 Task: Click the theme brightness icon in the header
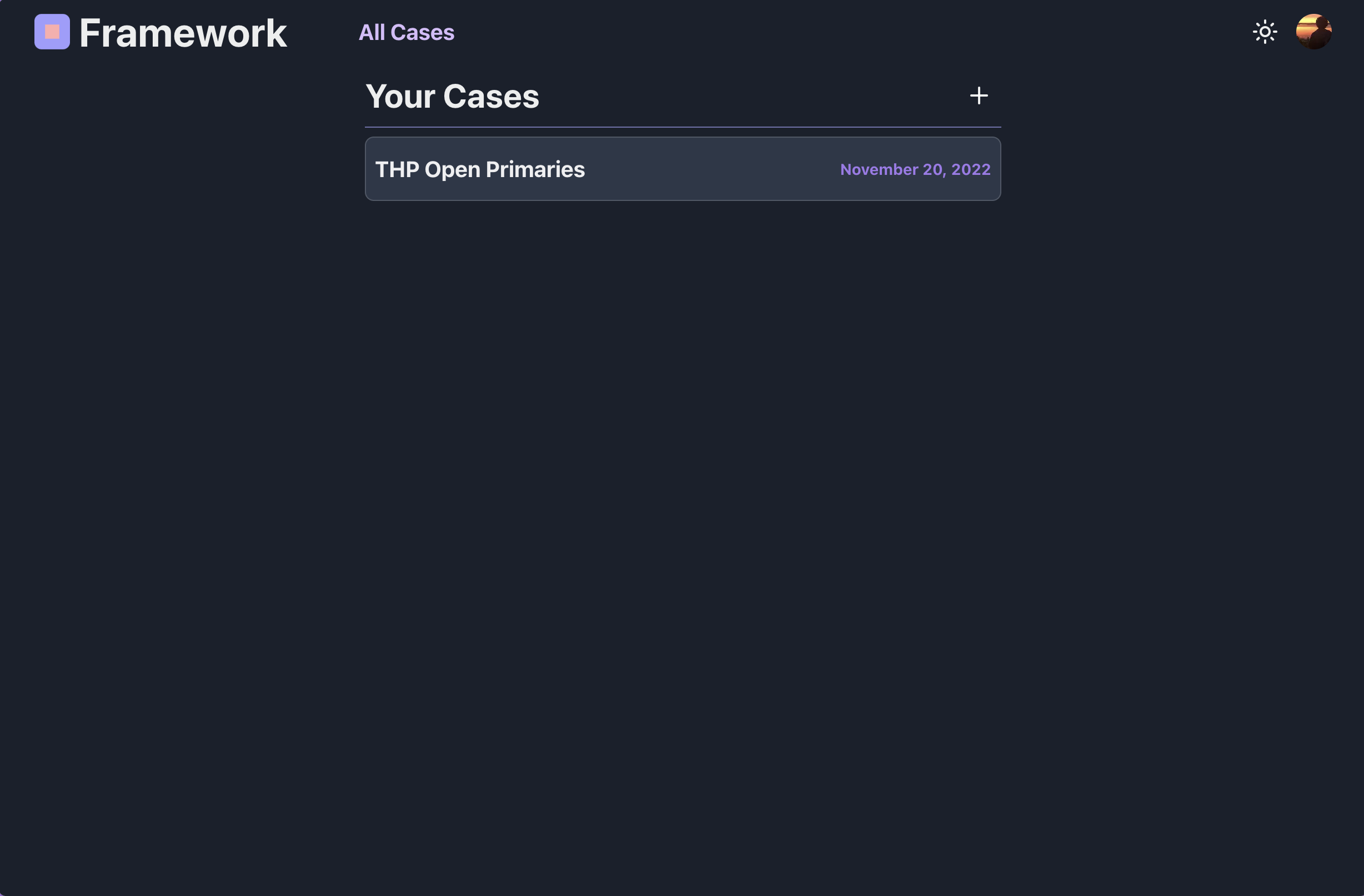coord(1266,32)
